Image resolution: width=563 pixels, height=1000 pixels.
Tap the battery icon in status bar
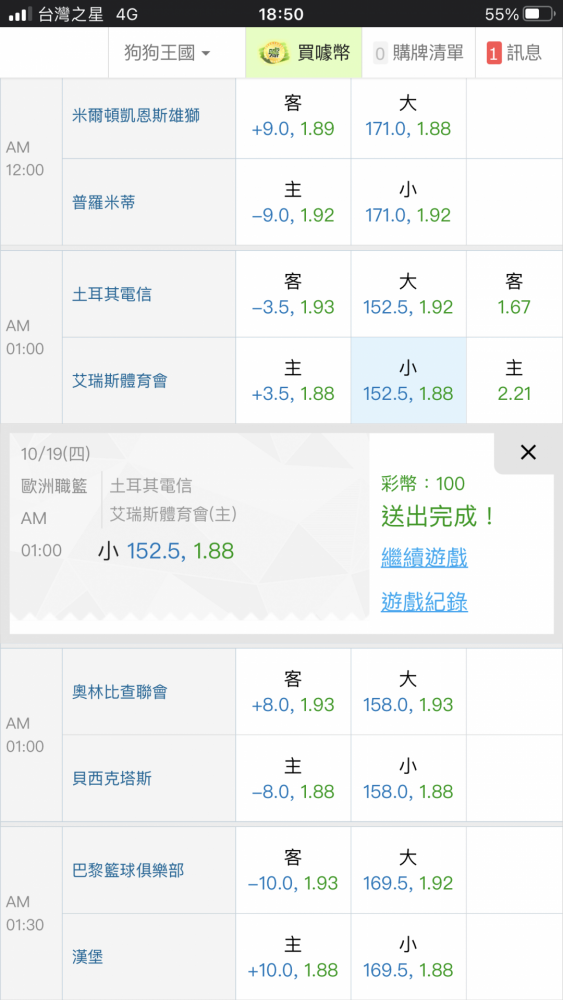[538, 13]
